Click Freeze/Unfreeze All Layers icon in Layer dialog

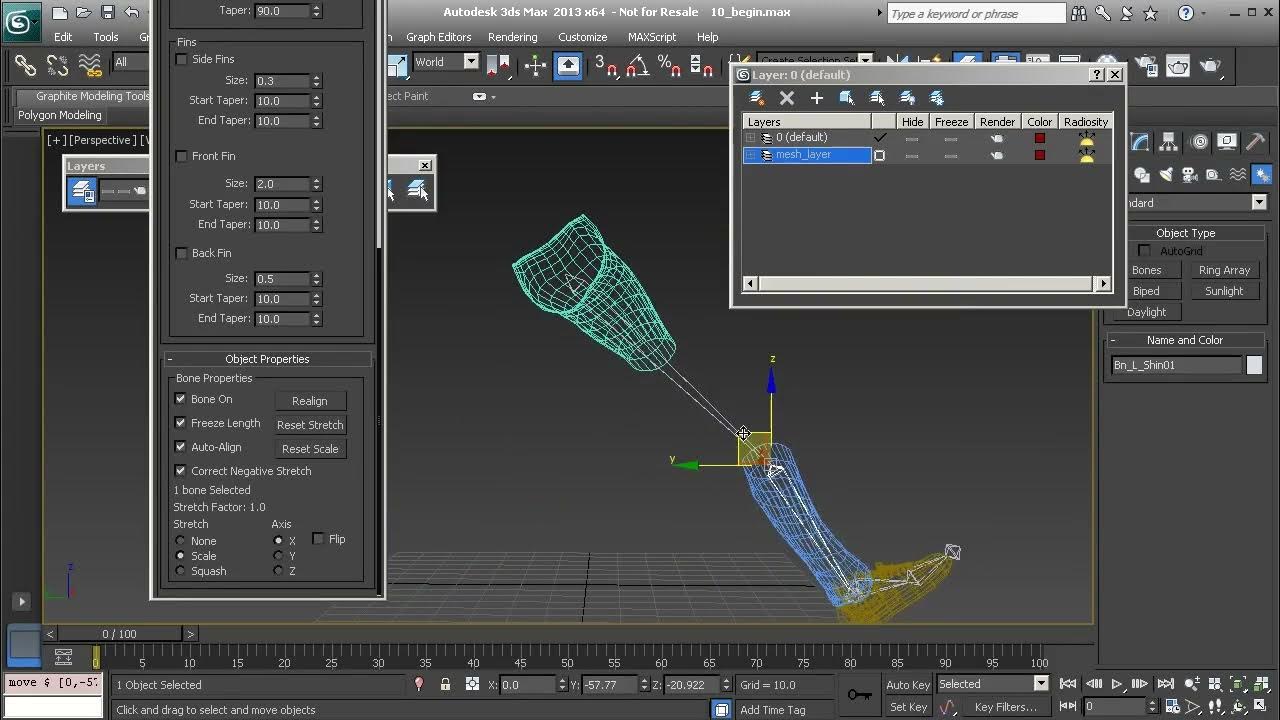[937, 97]
